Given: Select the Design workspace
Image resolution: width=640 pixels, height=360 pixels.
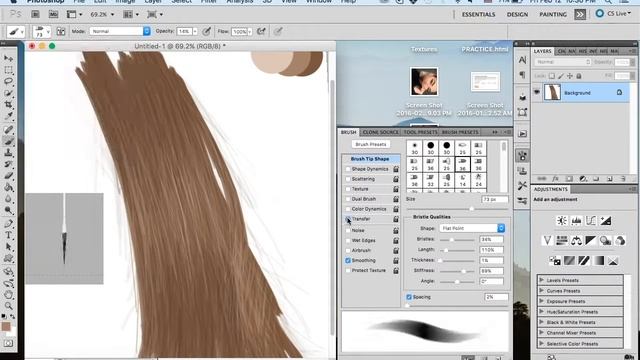Looking at the screenshot, I should tap(517, 14).
